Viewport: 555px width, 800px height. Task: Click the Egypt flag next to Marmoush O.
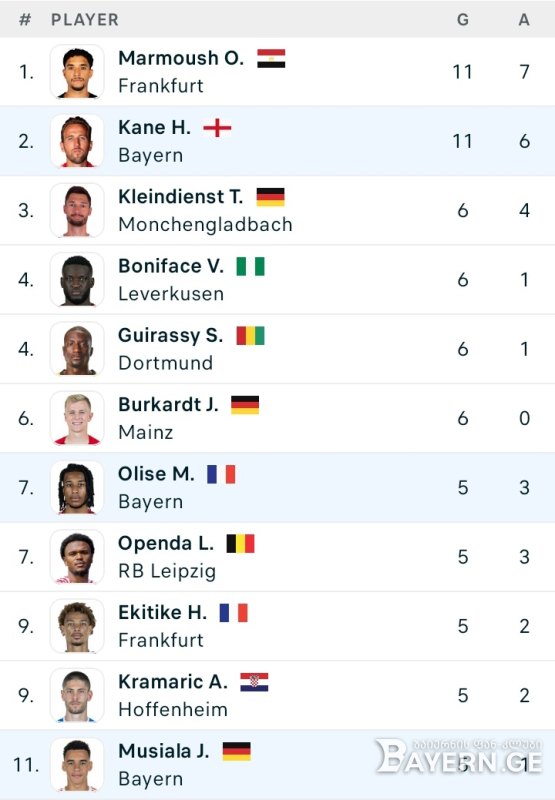point(271,58)
